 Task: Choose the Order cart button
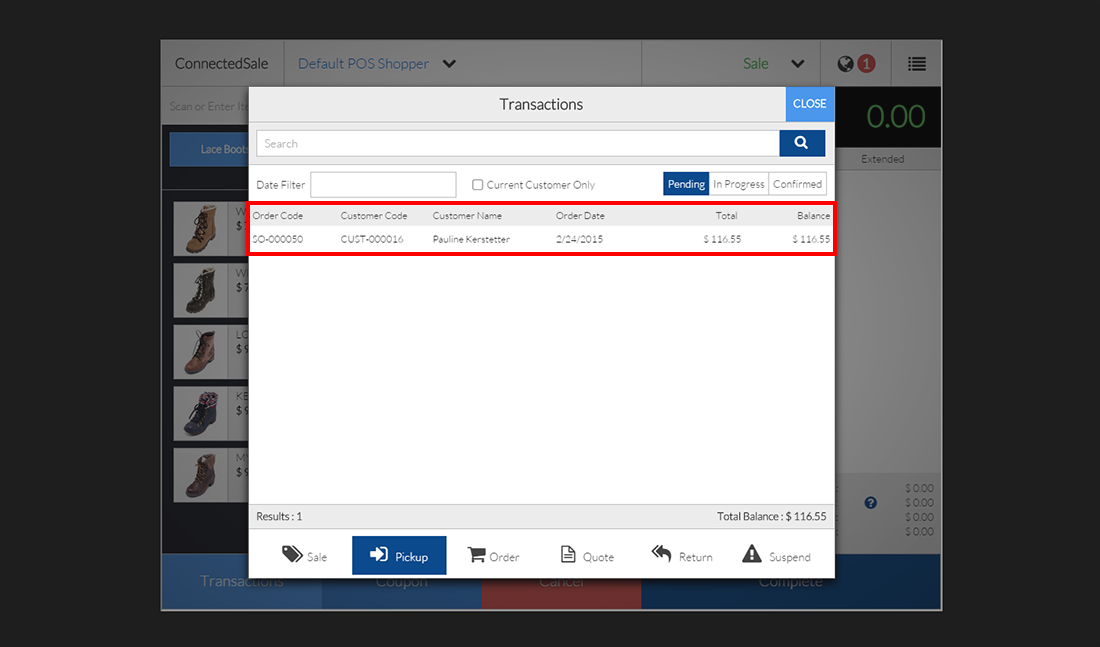click(x=493, y=556)
